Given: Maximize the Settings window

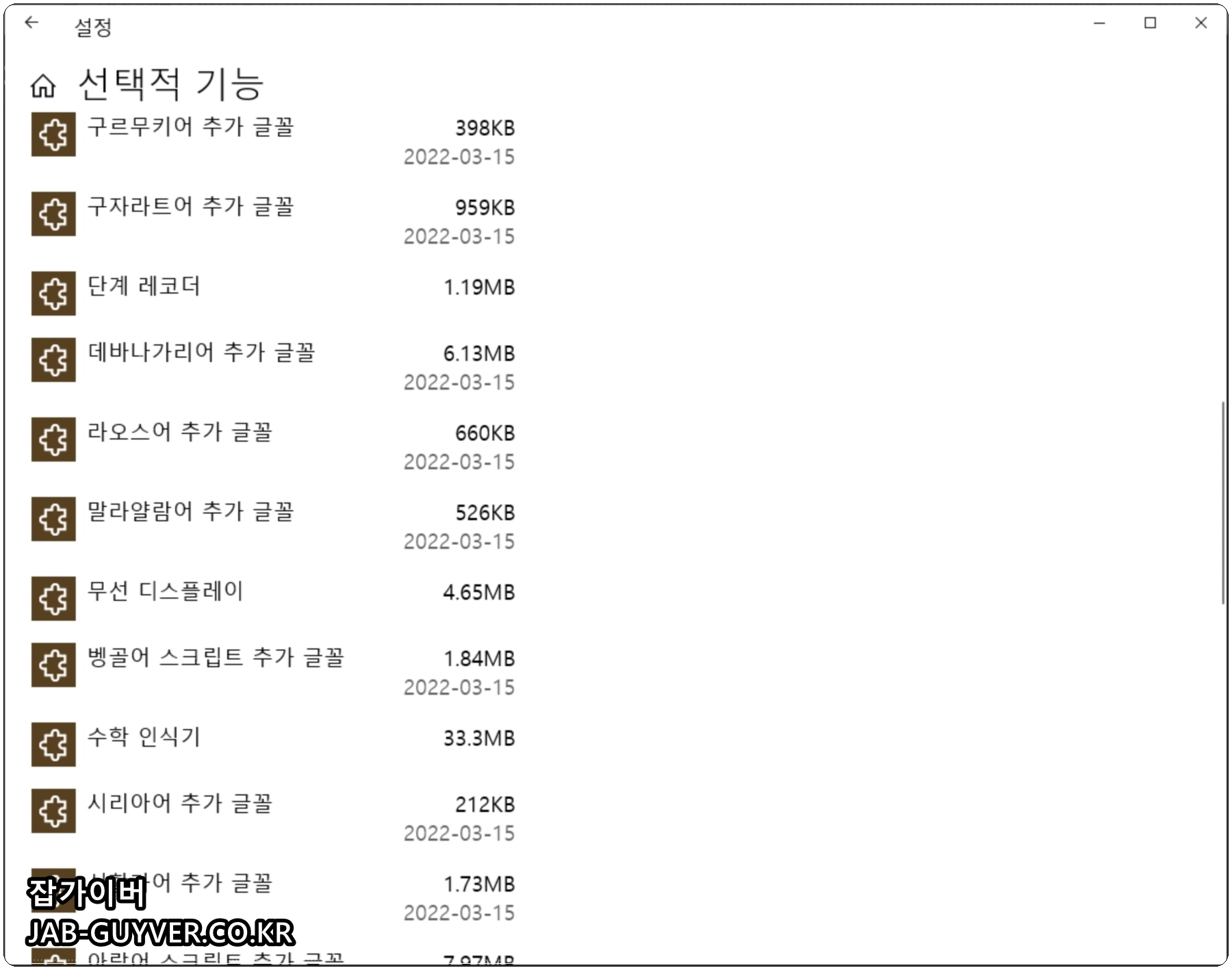Looking at the screenshot, I should click(1151, 23).
